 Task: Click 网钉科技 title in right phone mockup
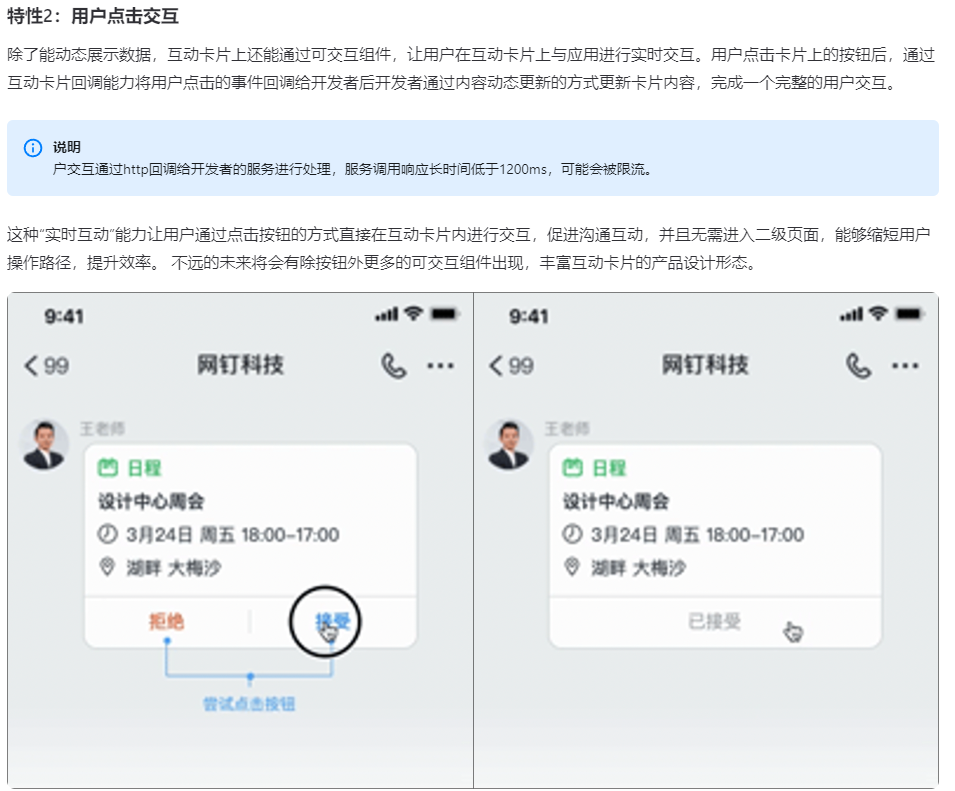pyautogui.click(x=705, y=365)
